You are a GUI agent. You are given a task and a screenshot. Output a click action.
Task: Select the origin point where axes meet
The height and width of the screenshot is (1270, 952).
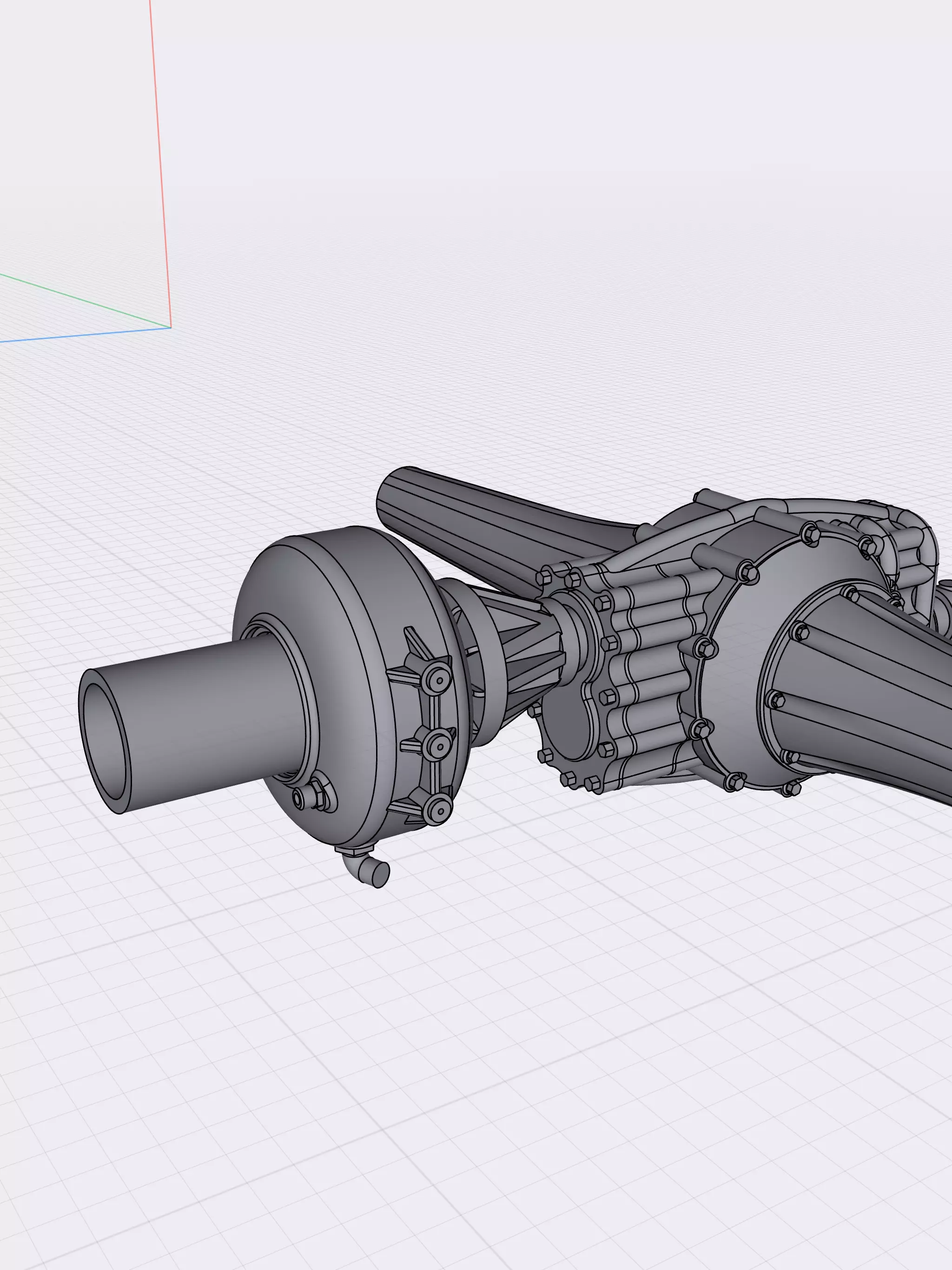(171, 327)
